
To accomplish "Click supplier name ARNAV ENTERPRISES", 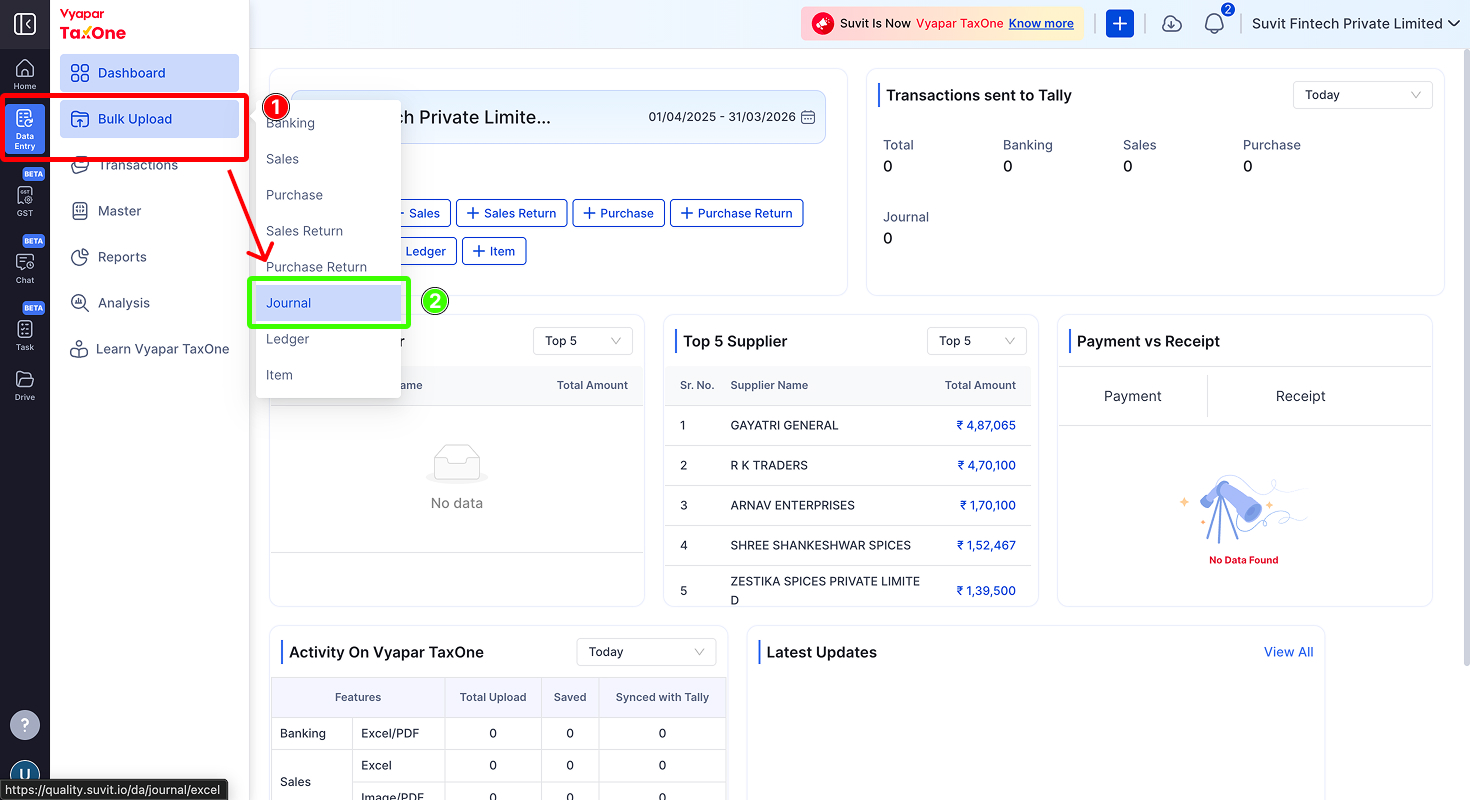I will pyautogui.click(x=793, y=505).
